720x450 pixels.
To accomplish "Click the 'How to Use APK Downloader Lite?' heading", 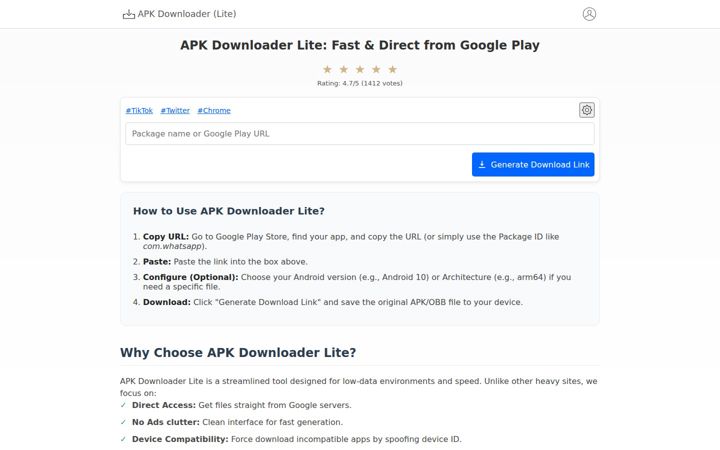I will (x=229, y=211).
